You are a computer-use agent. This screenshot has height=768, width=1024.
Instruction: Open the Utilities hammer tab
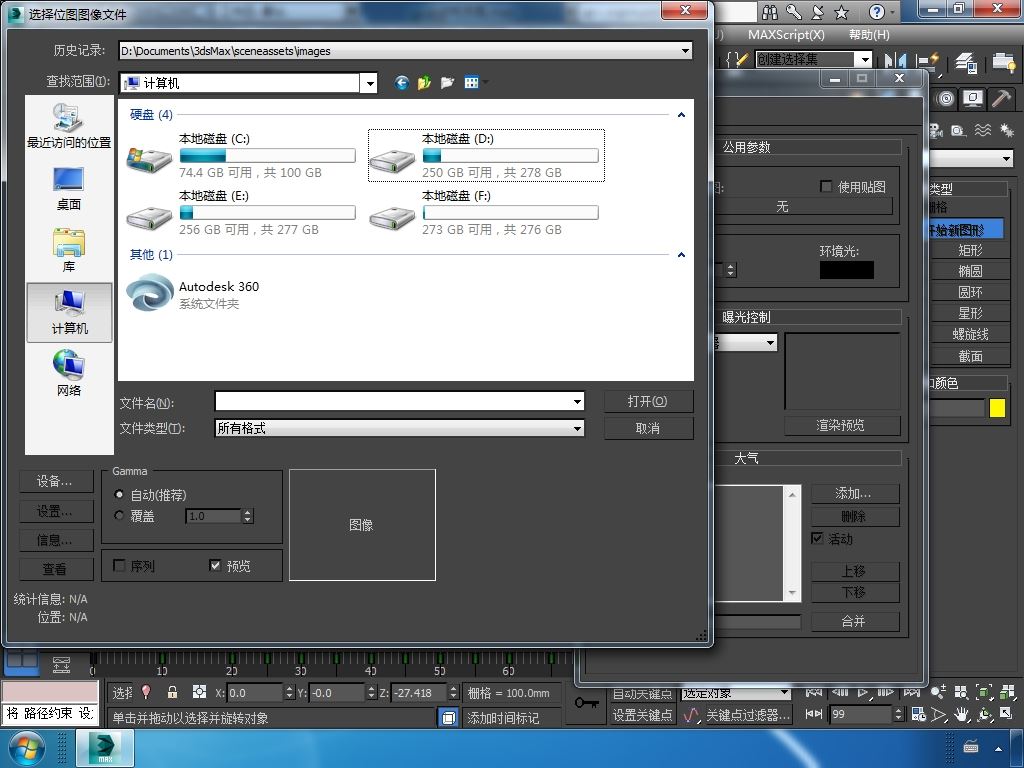[1000, 99]
